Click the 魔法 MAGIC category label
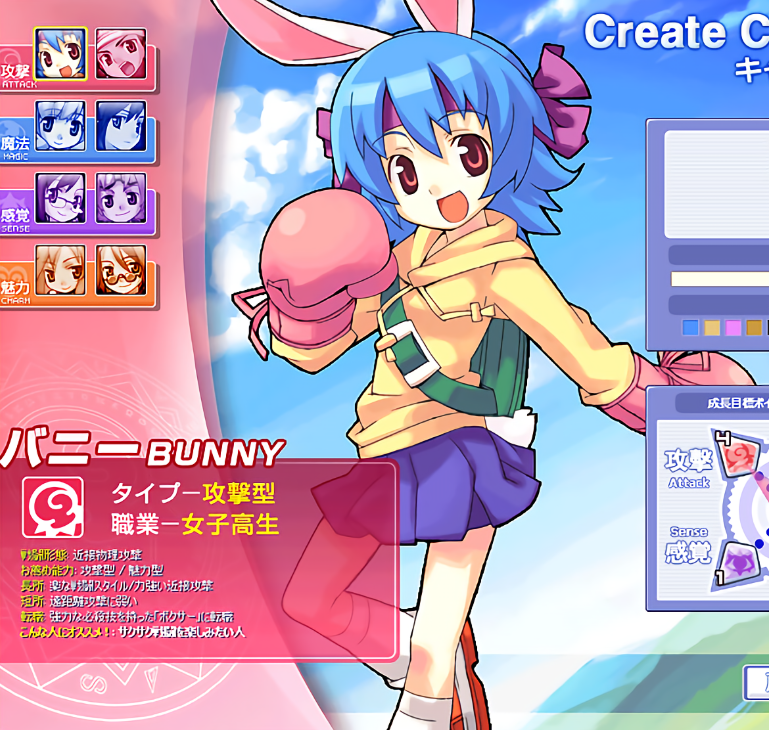 [x=16, y=148]
